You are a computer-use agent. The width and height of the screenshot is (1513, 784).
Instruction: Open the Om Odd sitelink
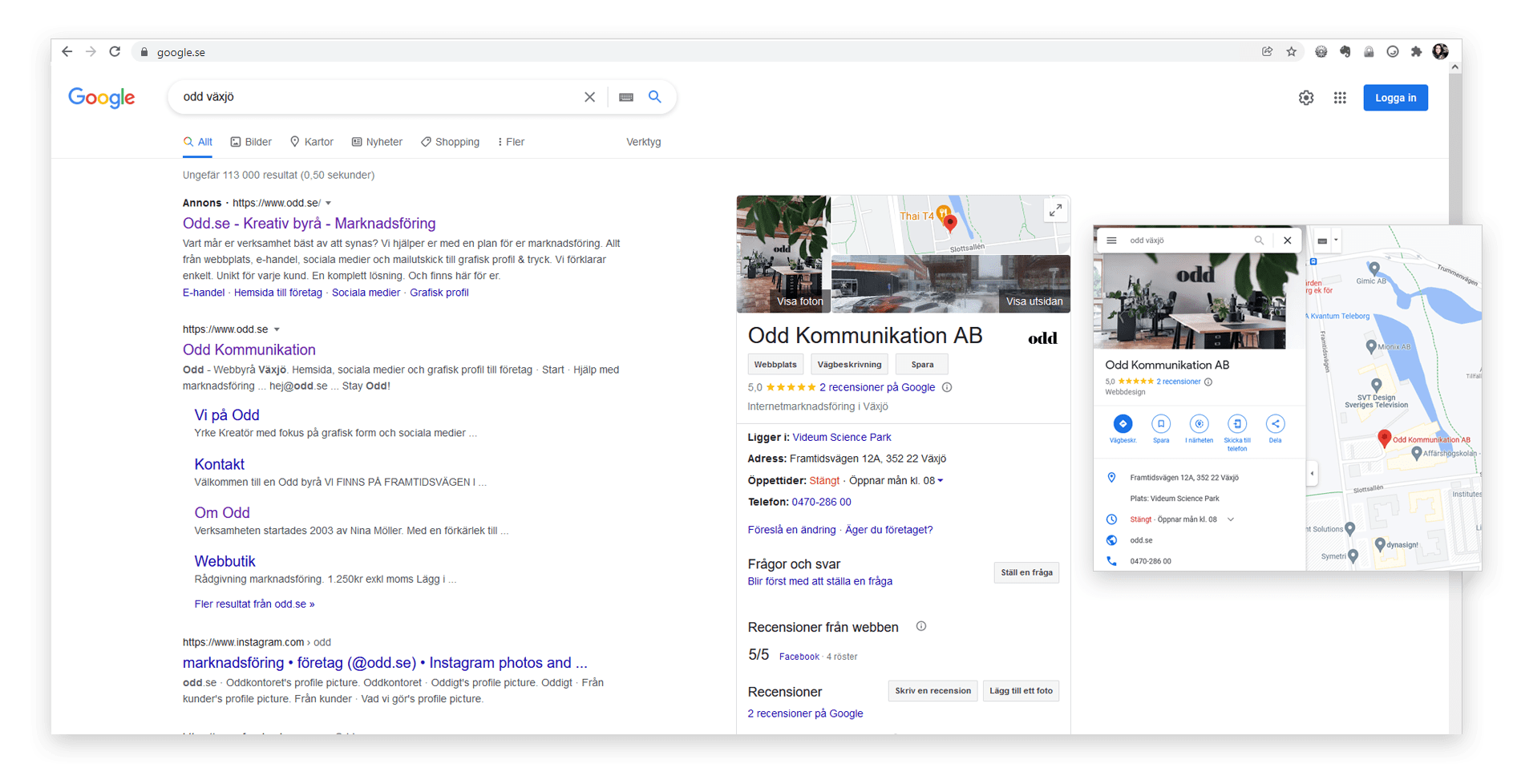pyautogui.click(x=222, y=513)
